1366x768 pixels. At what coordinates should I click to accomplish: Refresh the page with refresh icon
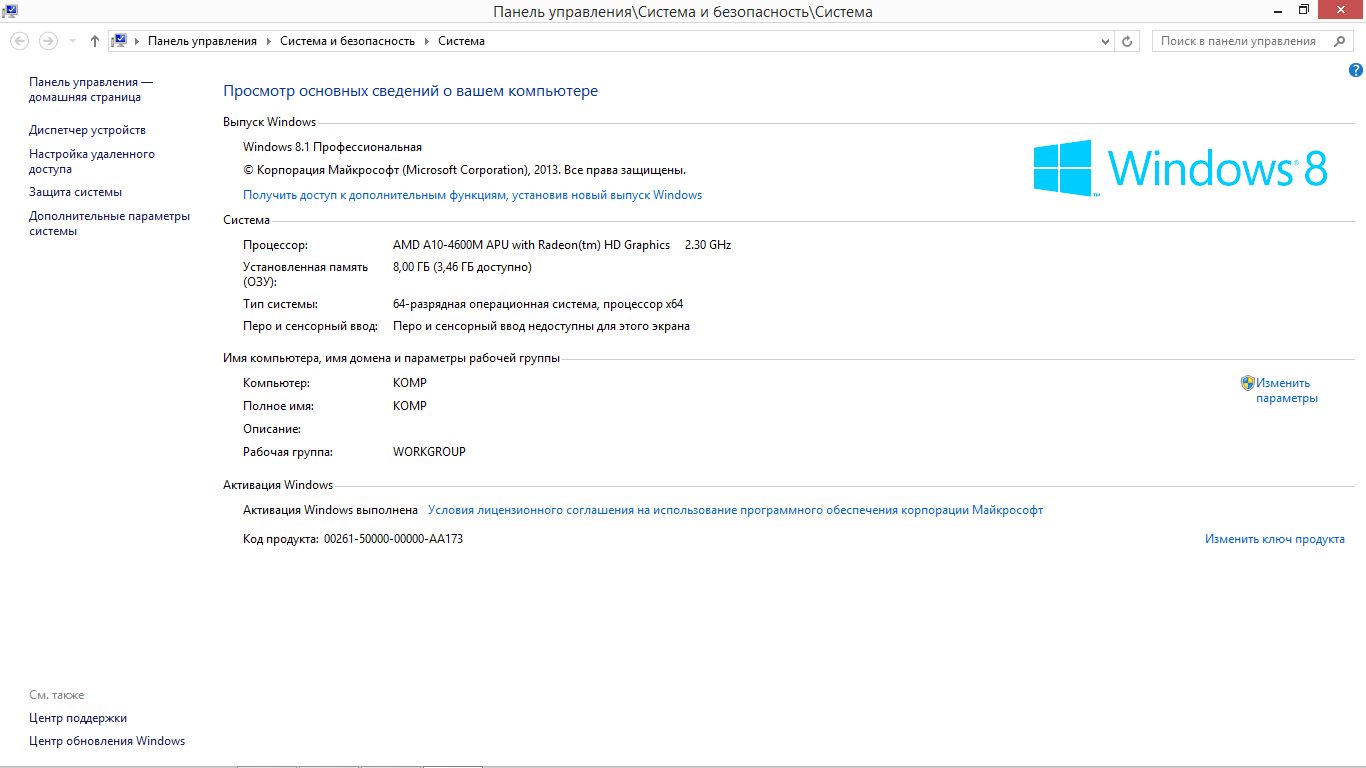(1127, 41)
